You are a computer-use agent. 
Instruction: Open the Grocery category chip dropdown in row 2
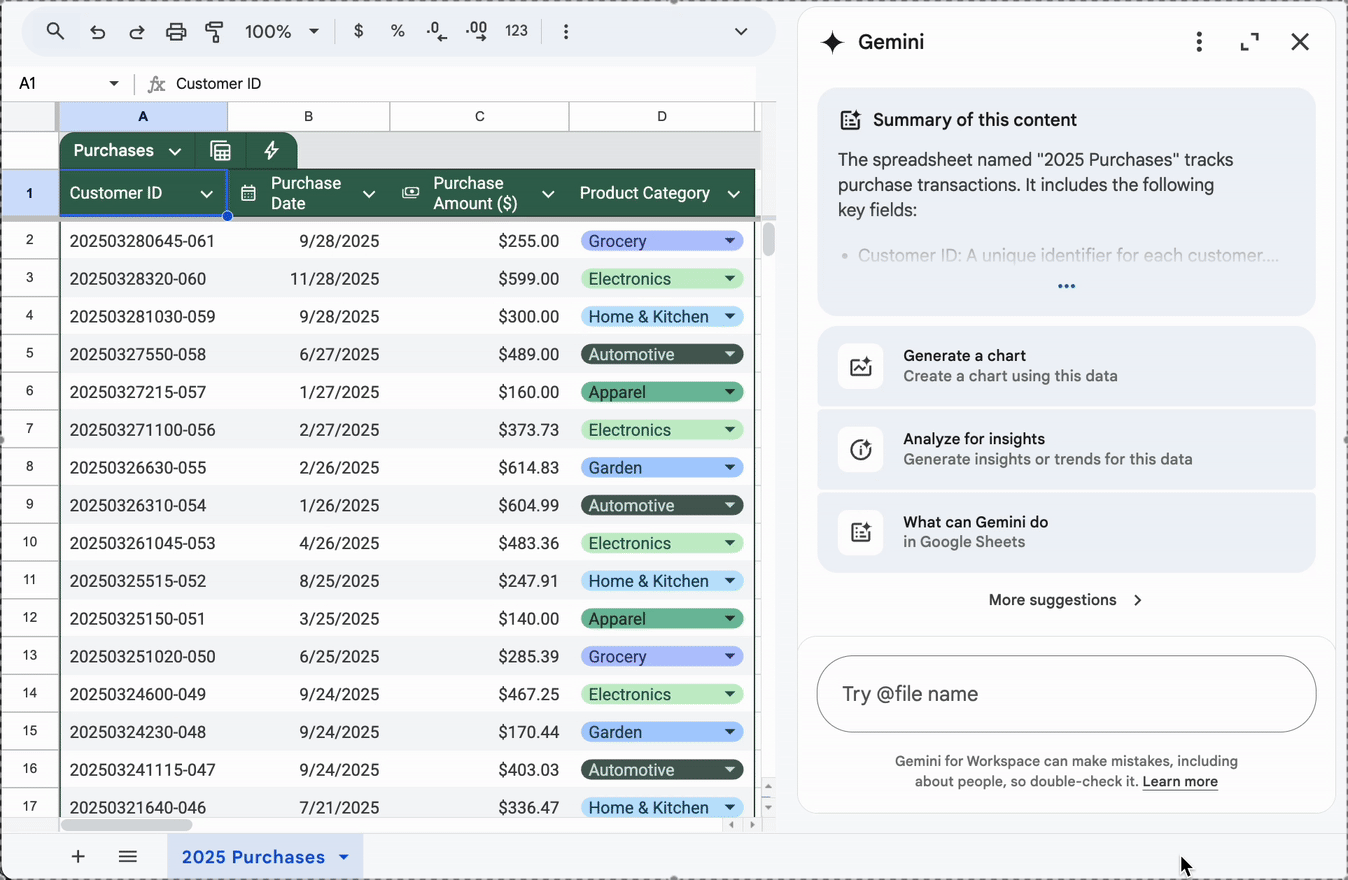729,240
